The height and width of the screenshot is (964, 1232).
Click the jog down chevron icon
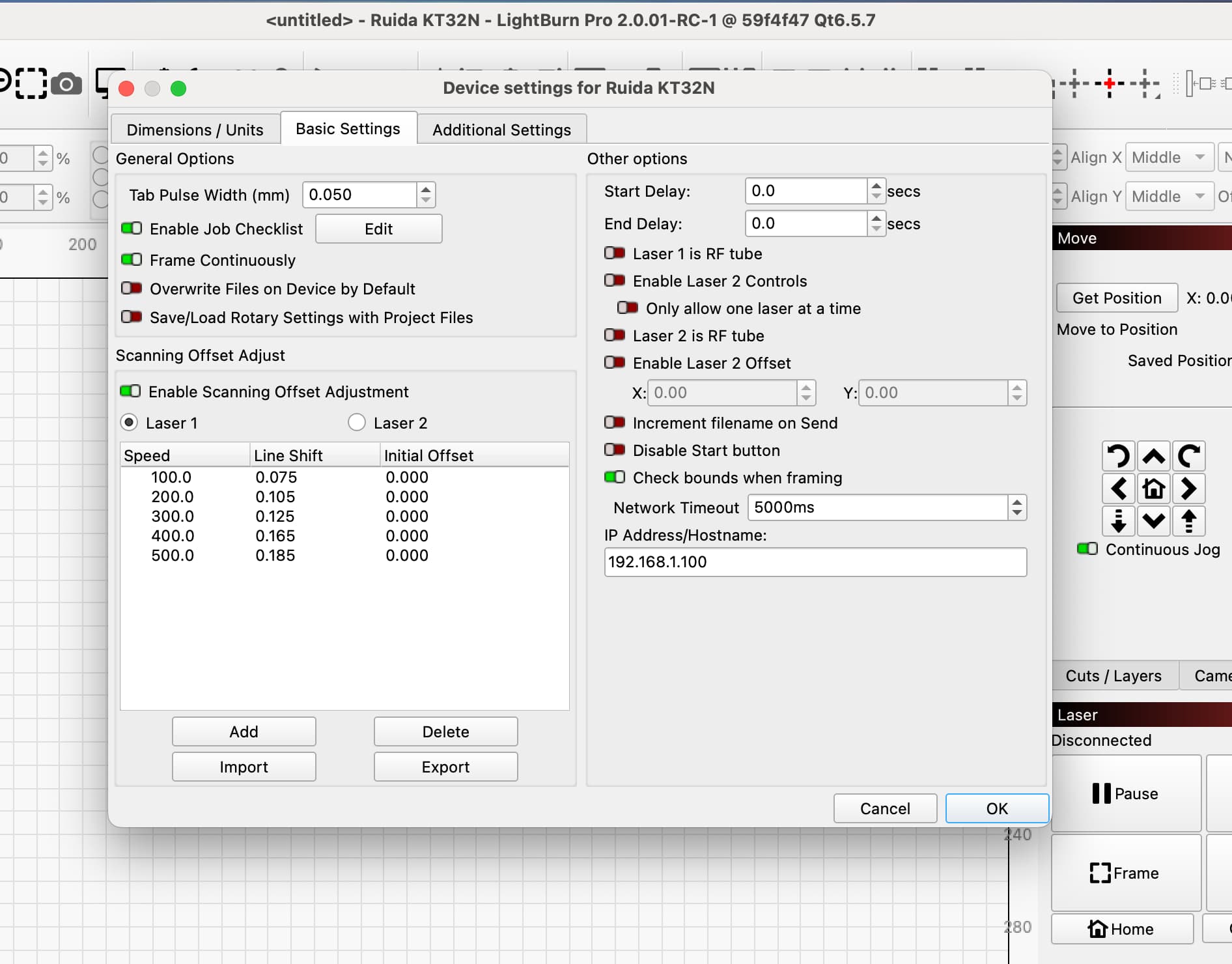[x=1153, y=521]
